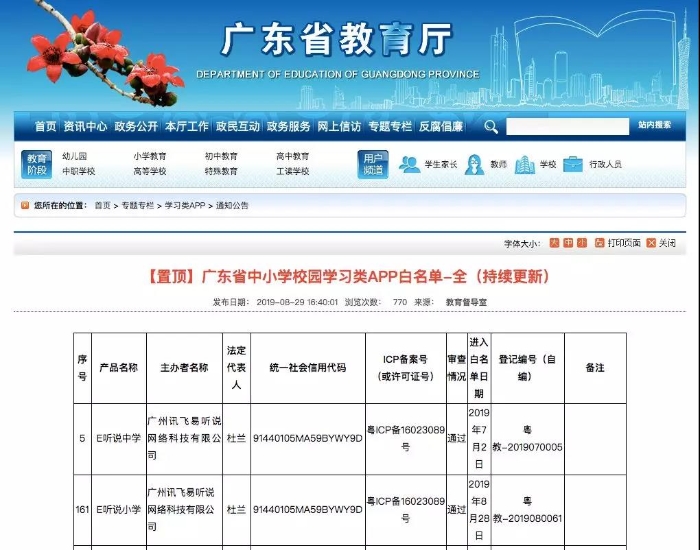This screenshot has height=550, width=700.
Task: Click registration number 粤教-2019070005
Action: tap(527, 438)
